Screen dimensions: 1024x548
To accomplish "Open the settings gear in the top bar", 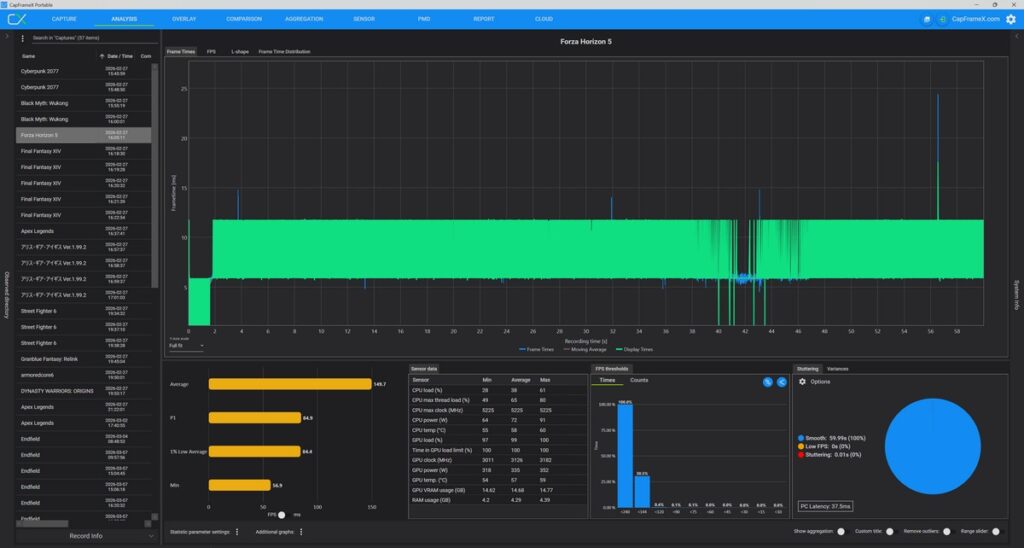I will [x=1010, y=19].
